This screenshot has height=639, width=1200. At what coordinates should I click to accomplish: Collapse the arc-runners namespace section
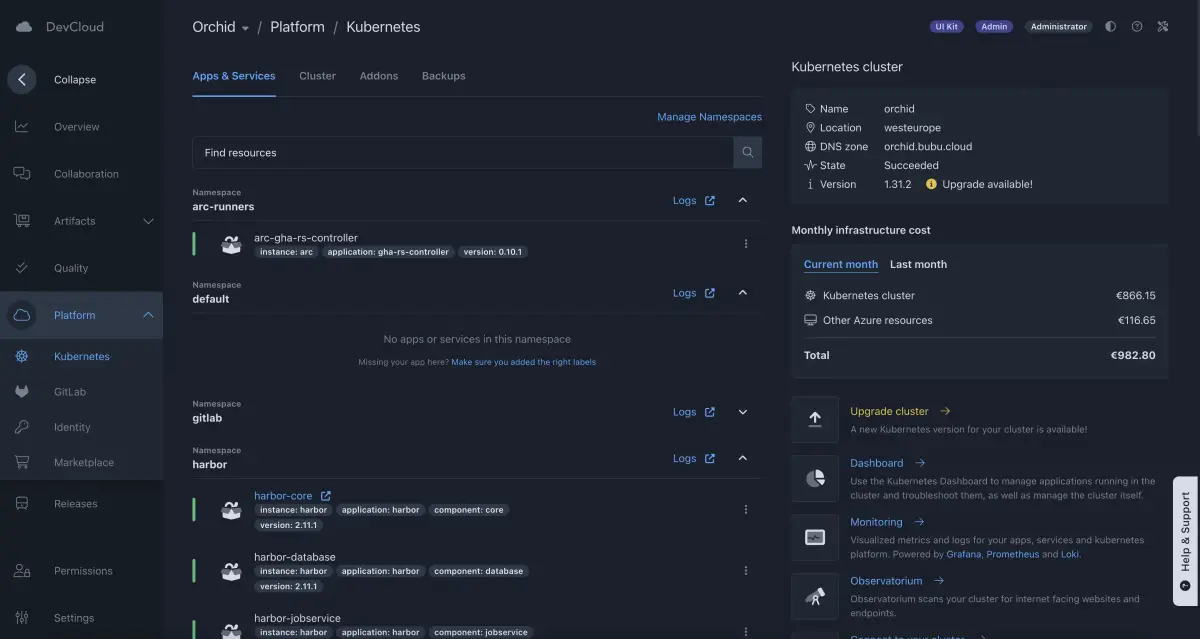click(x=743, y=200)
